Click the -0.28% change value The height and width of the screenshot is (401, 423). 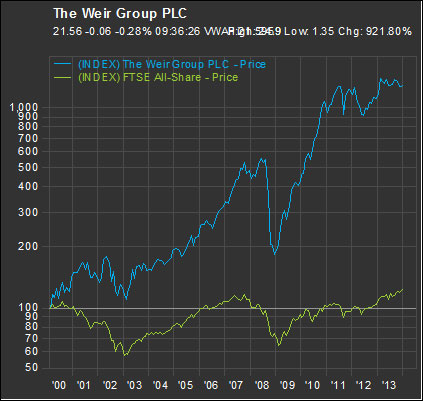point(133,32)
